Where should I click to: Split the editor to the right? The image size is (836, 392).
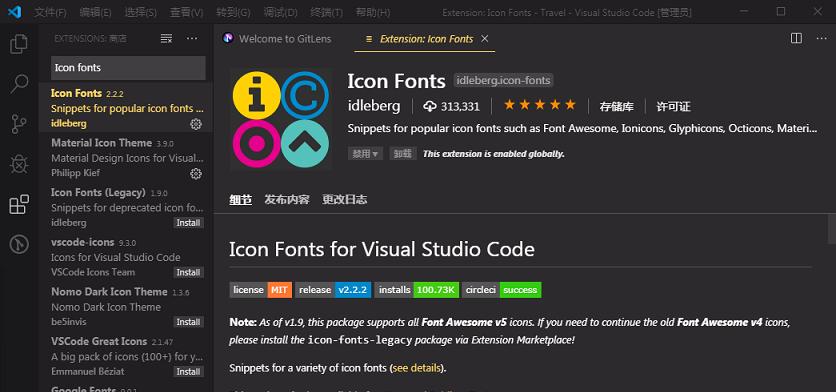click(796, 38)
